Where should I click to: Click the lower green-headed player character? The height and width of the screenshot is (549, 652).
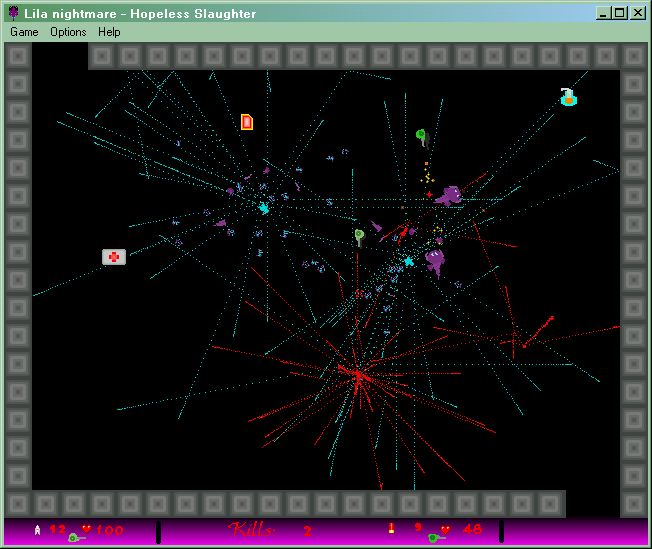pos(359,237)
